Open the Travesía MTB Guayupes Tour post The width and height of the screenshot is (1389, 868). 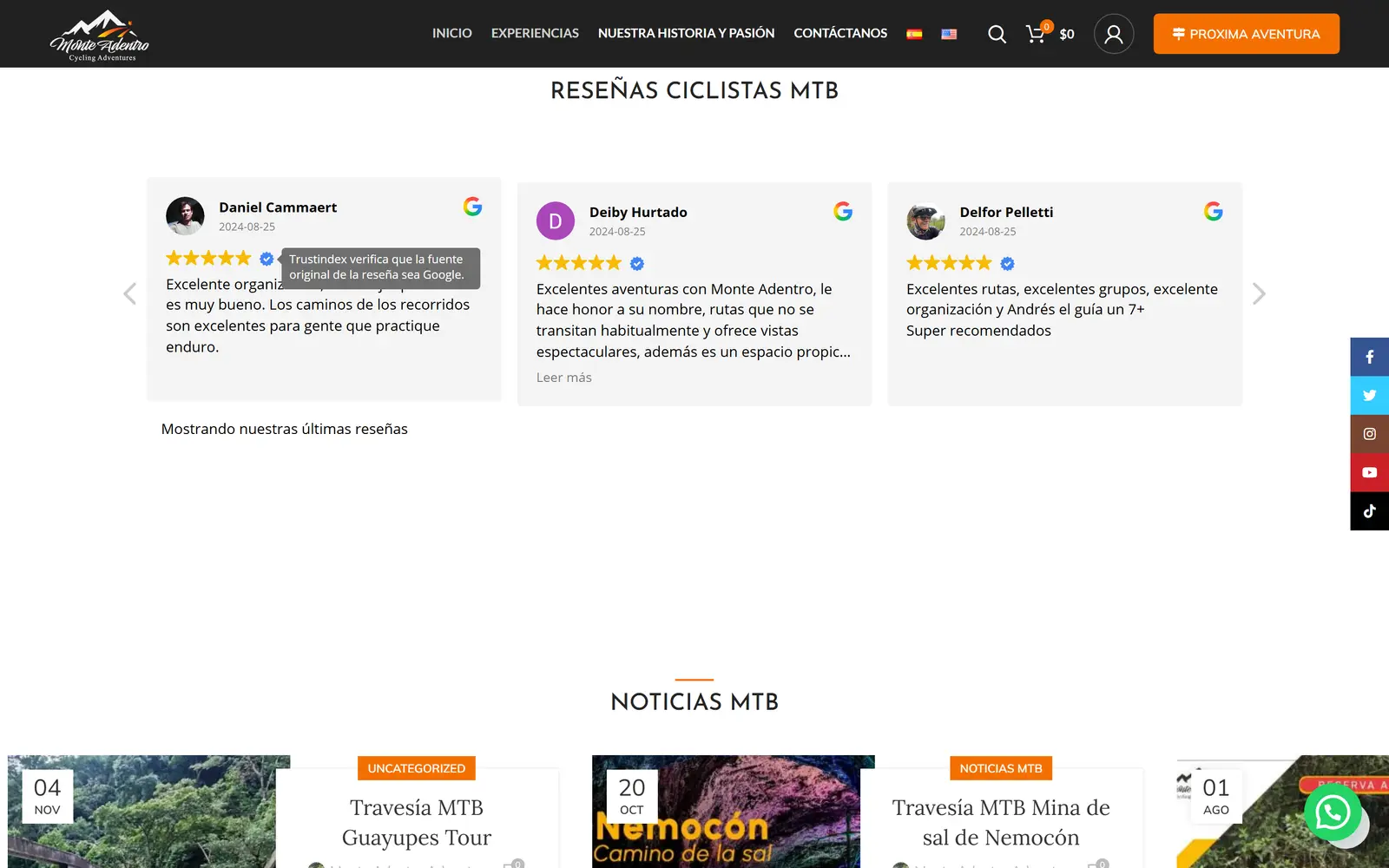tap(417, 823)
